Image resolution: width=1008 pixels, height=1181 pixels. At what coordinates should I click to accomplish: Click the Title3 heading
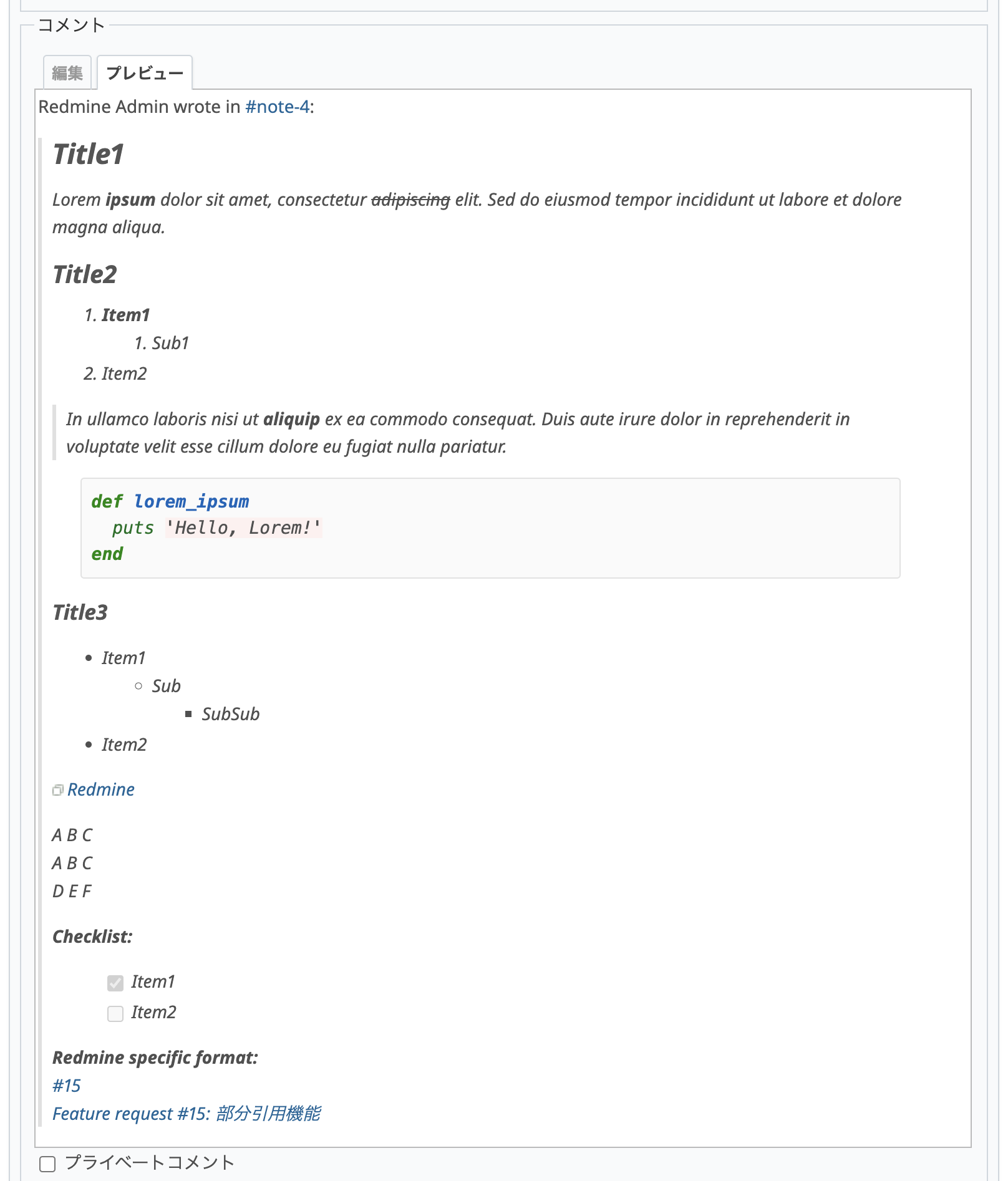[x=80, y=612]
